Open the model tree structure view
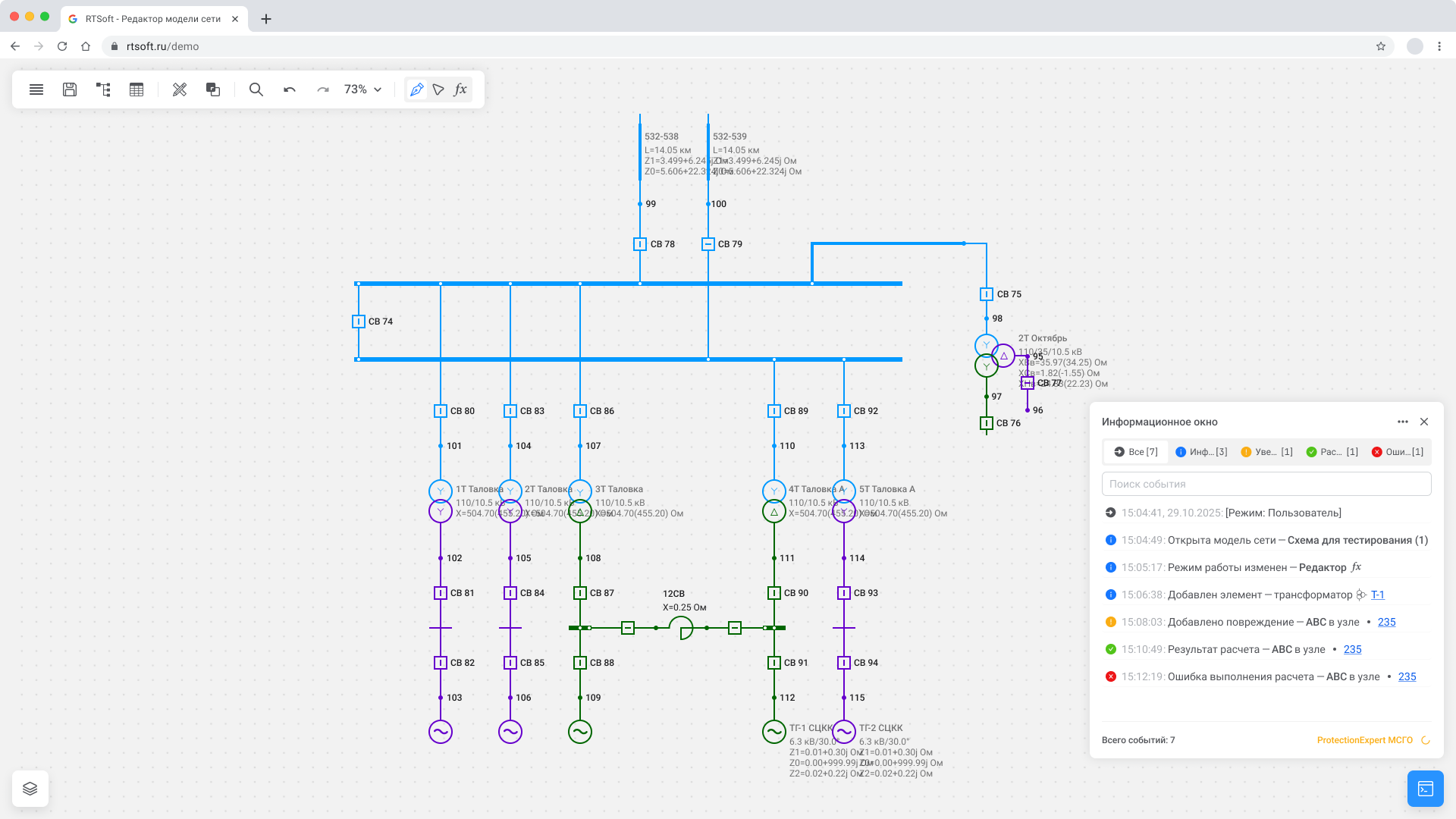The image size is (1456, 819). pyautogui.click(x=103, y=89)
